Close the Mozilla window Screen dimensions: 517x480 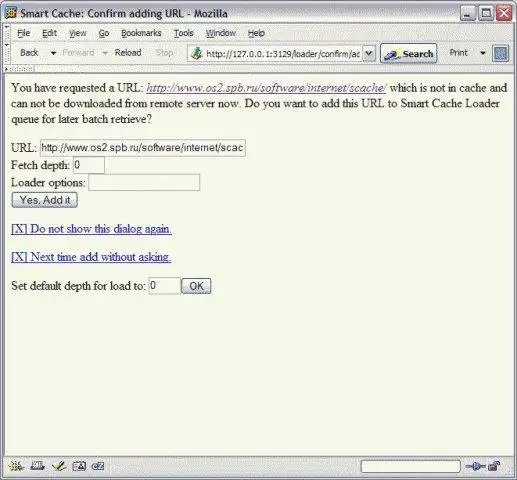504,13
